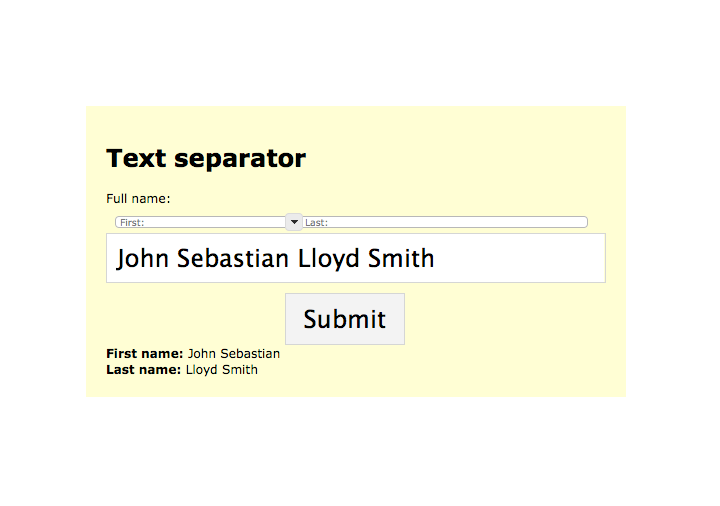720x506 pixels.
Task: Focus the Full name text input
Action: (356, 258)
